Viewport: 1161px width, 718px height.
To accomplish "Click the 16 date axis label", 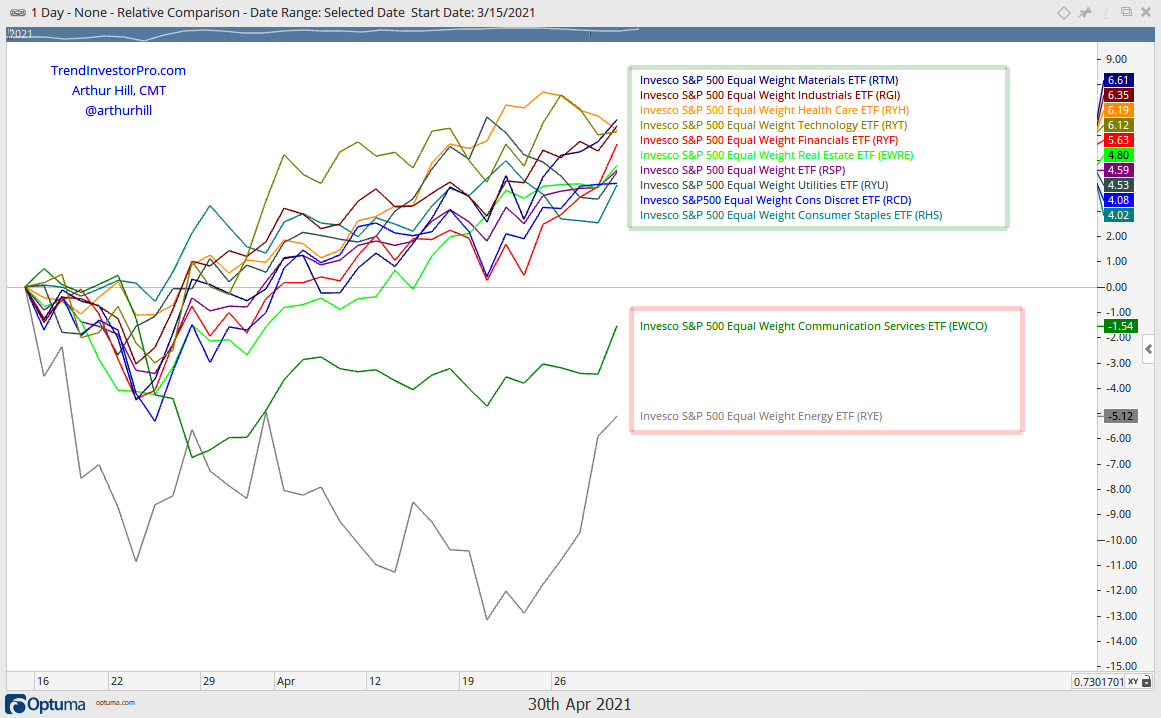I will pyautogui.click(x=43, y=681).
